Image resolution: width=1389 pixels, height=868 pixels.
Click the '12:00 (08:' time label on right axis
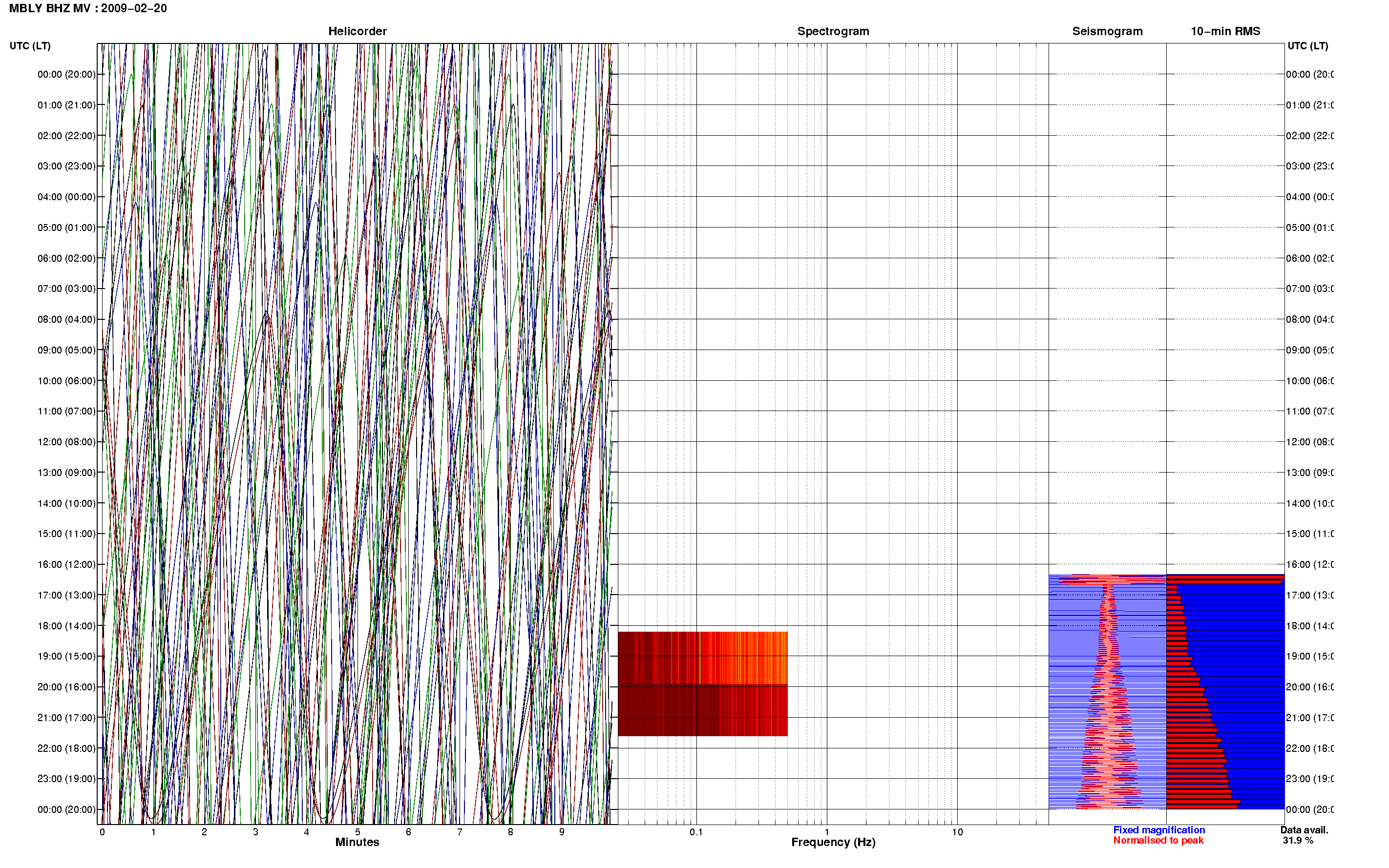point(1310,442)
